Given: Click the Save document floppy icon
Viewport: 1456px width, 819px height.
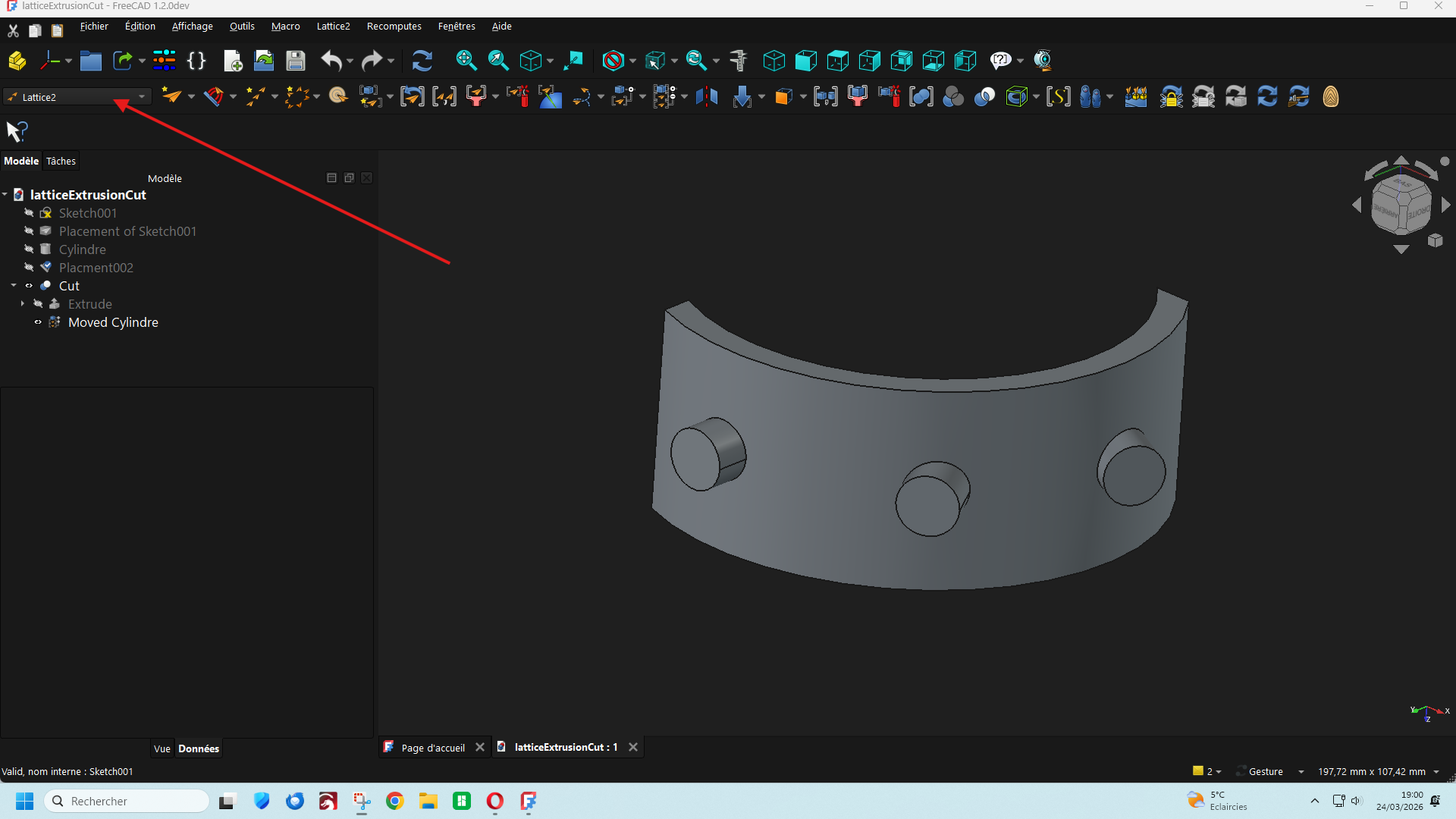Looking at the screenshot, I should click(x=295, y=61).
